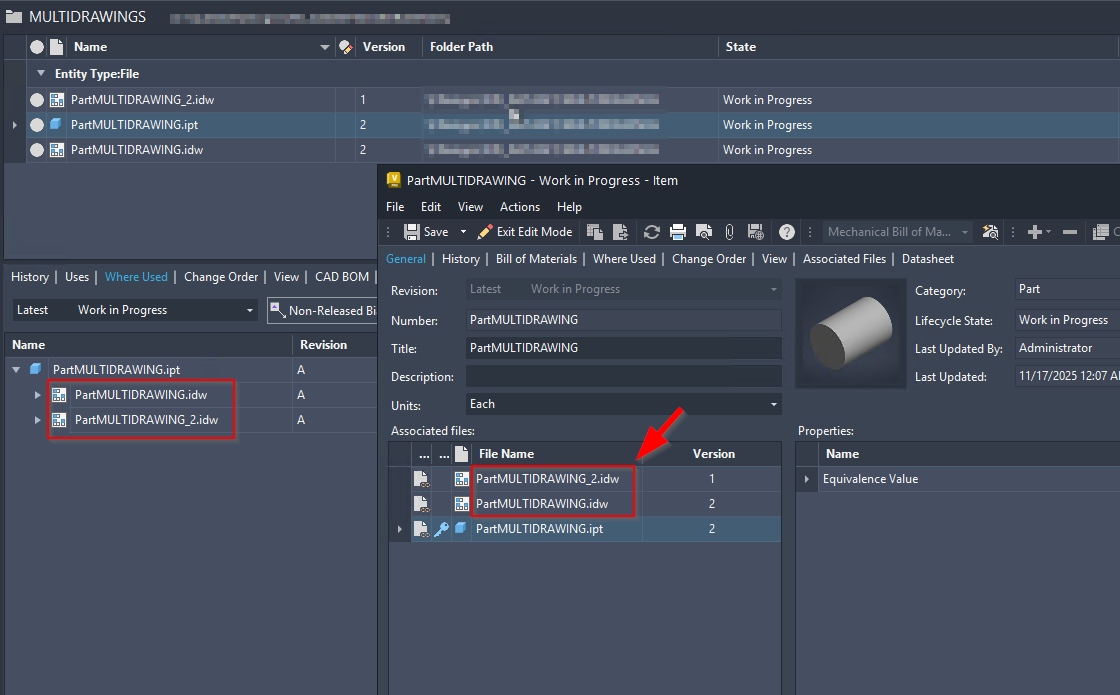Screen dimensions: 1120x695
Task: Click the linked file icon on PartMULTIDRAWING_2.idw row
Action: [x=421, y=479]
